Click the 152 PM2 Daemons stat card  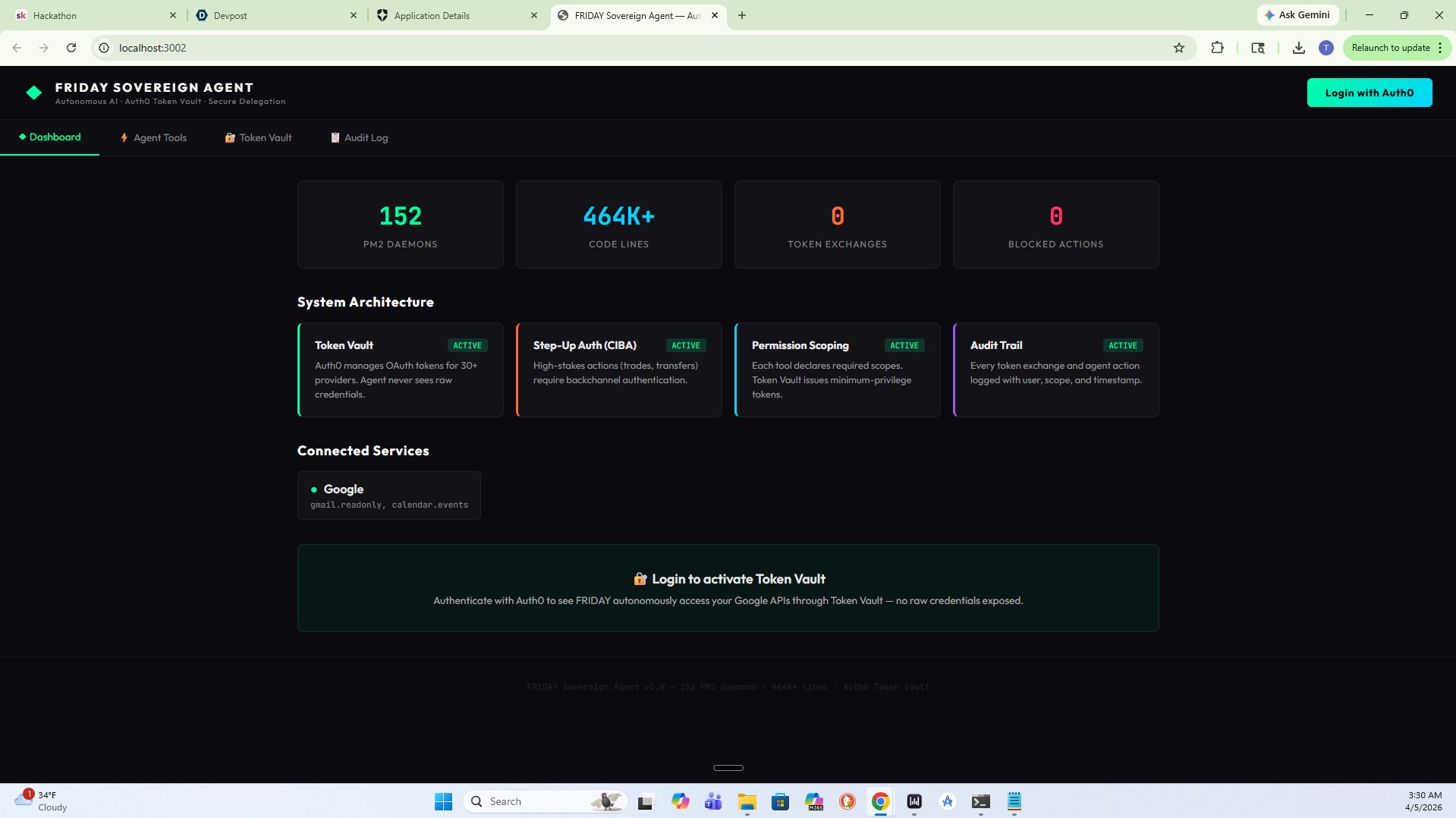tap(400, 225)
